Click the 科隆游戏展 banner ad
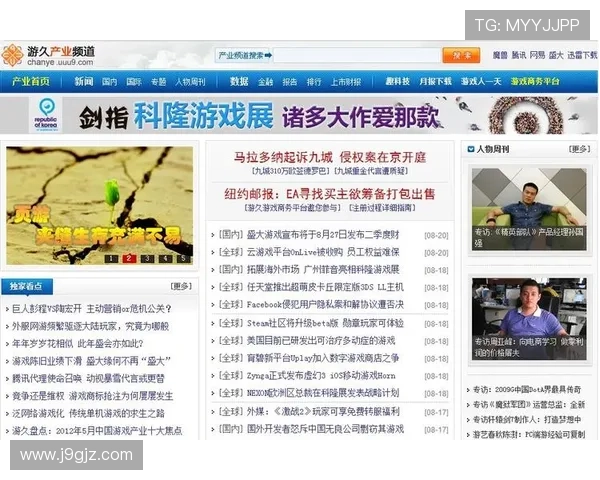600x480 pixels. click(298, 115)
